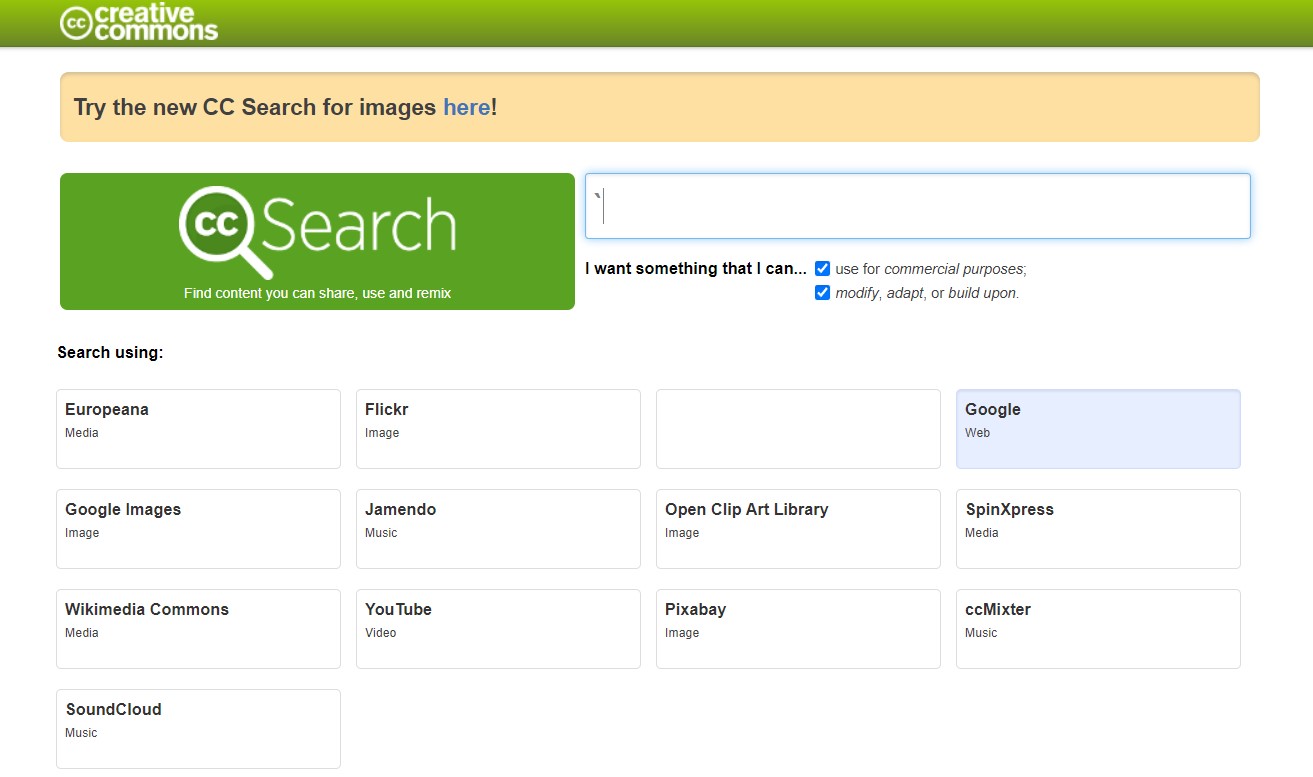Pick ccMixter music search
This screenshot has width=1313, height=777.
pyautogui.click(x=1098, y=629)
